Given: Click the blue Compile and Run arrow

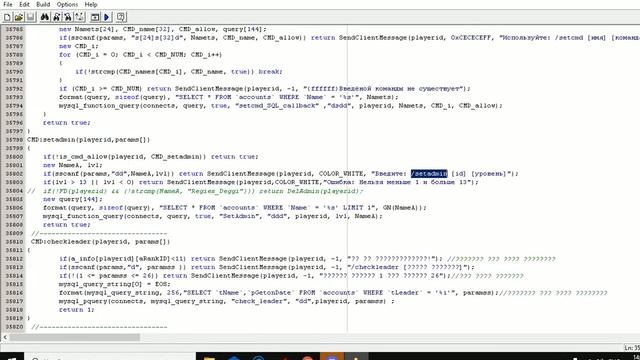Looking at the screenshot, I should (x=107, y=17).
